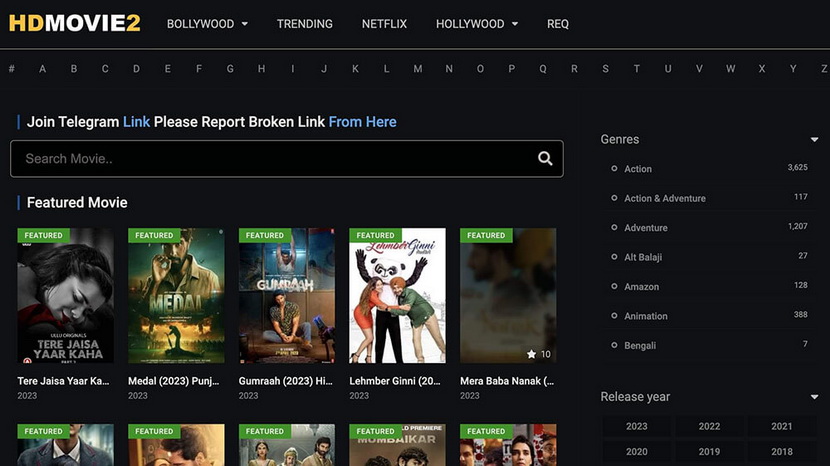Filter by release year 2022
Image resolution: width=830 pixels, height=466 pixels.
(709, 426)
